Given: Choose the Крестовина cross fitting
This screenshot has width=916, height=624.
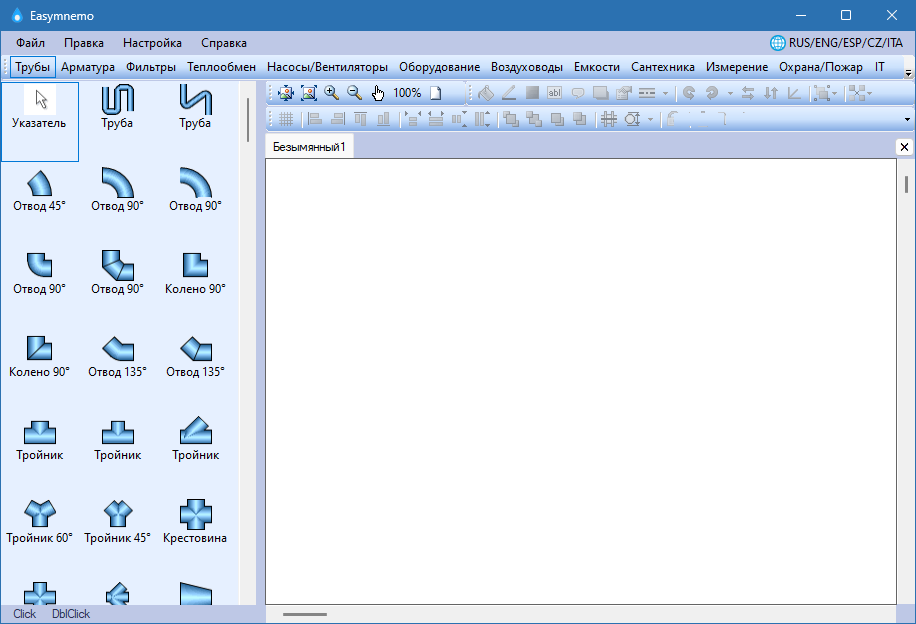Looking at the screenshot, I should (195, 522).
